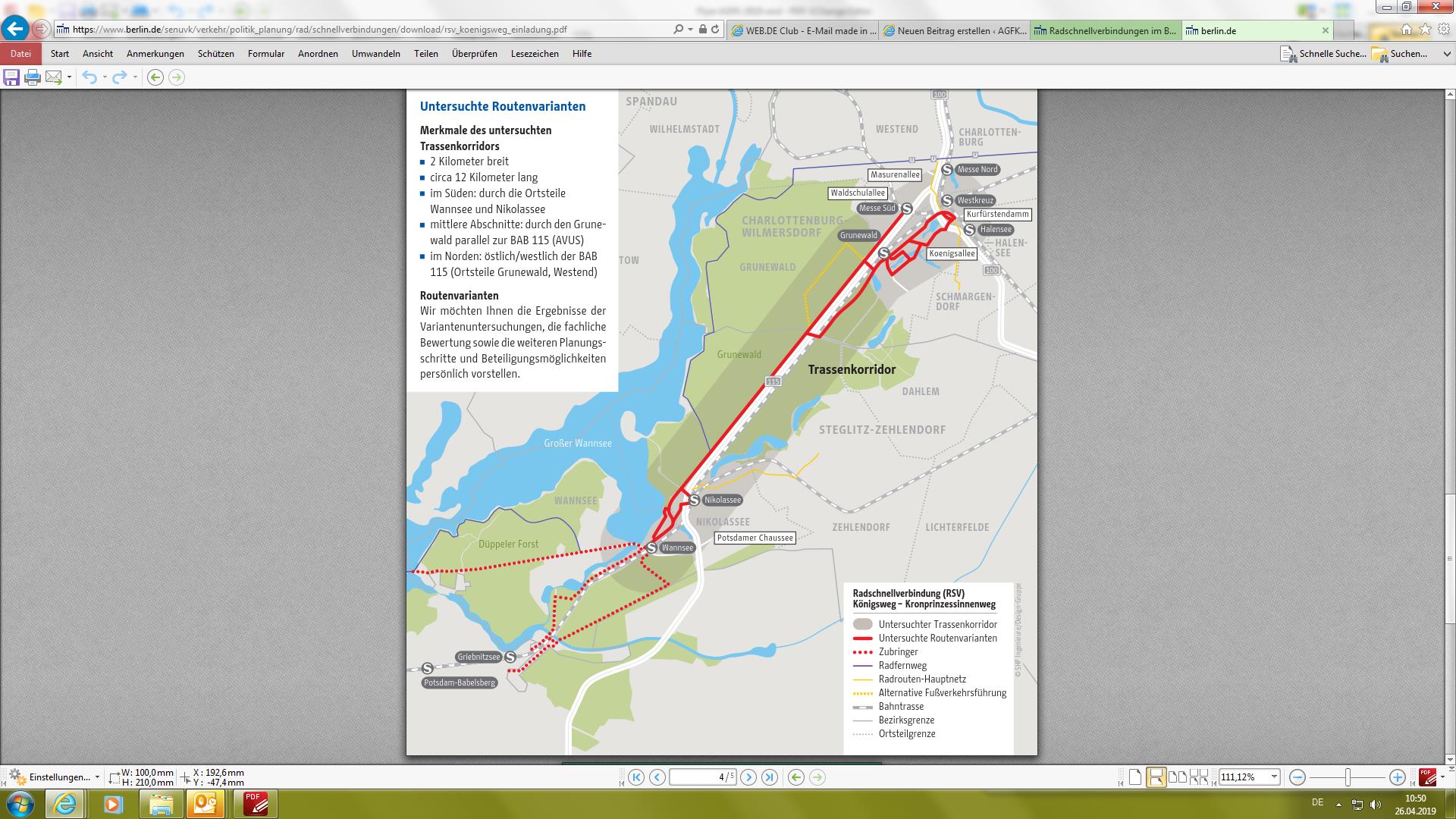Open browser tools gear icon

[x=1443, y=30]
